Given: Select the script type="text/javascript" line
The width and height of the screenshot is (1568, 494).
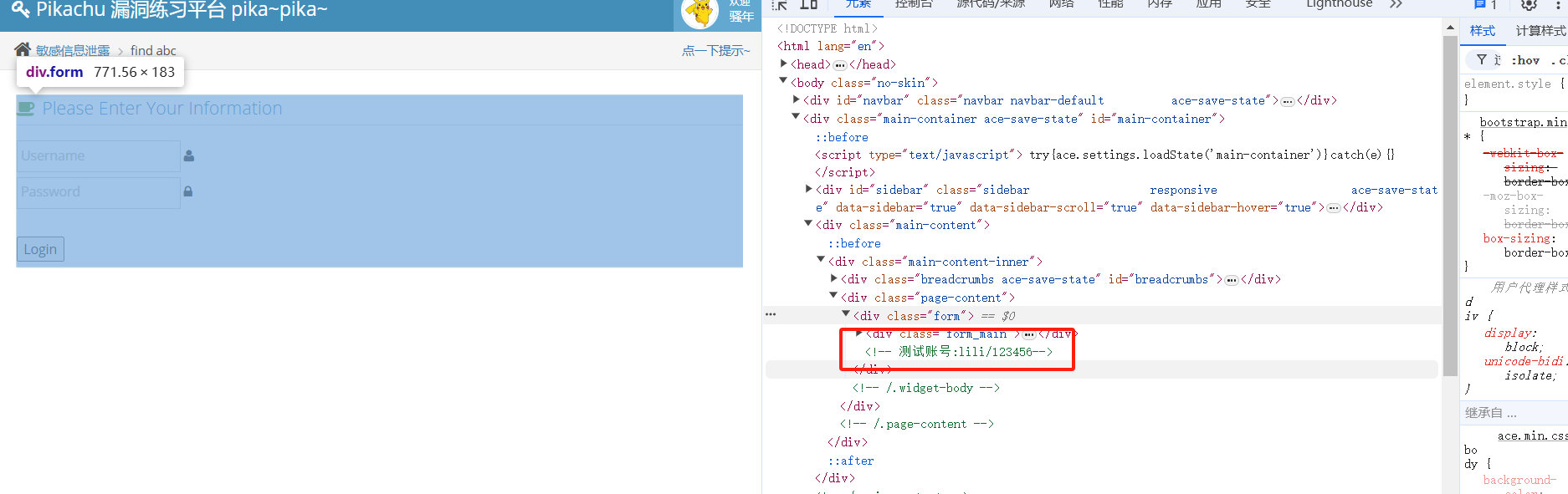Looking at the screenshot, I should (x=1105, y=155).
